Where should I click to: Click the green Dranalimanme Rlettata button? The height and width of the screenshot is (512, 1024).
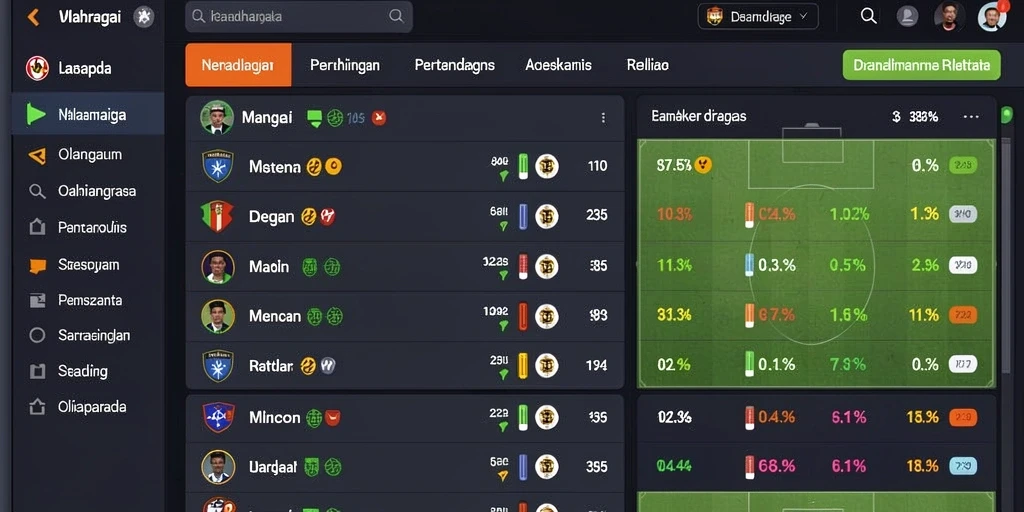(921, 65)
